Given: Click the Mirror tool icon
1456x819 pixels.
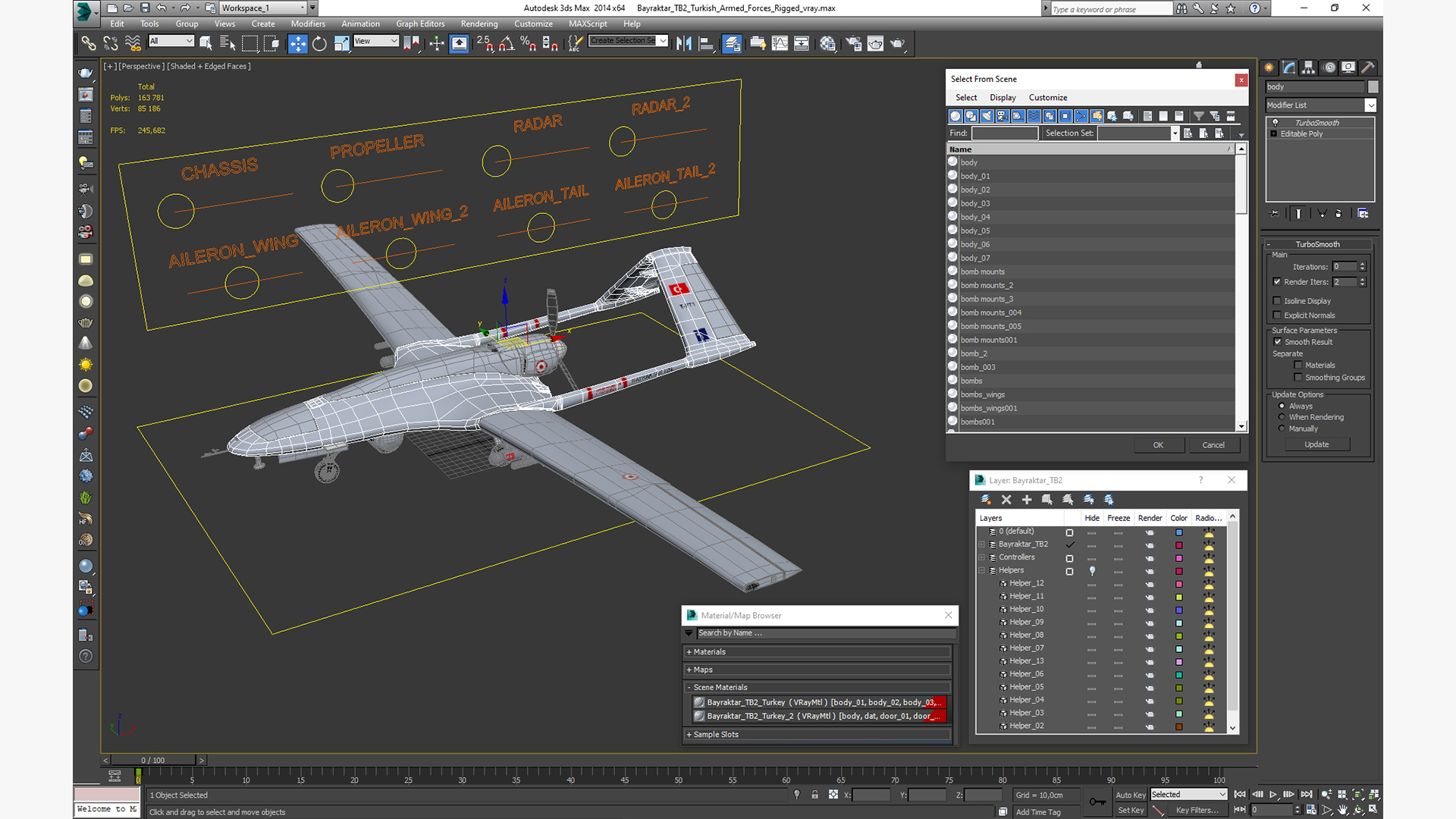Looking at the screenshot, I should click(x=684, y=44).
